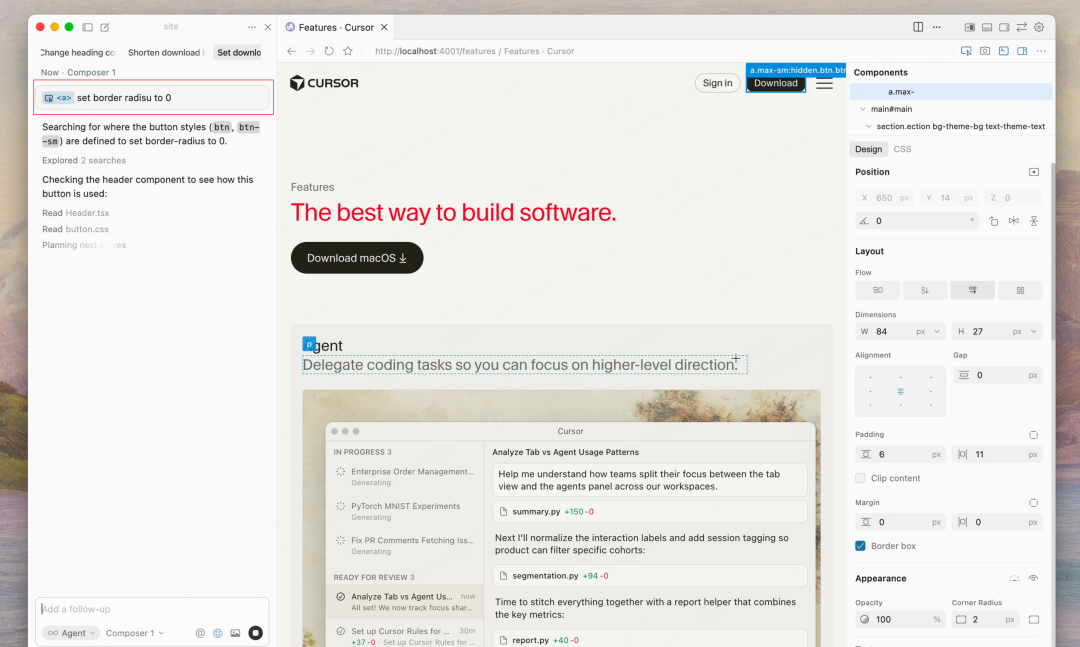
Task: Toggle primary side bar layout icon
Action: pyautogui.click(x=970, y=28)
